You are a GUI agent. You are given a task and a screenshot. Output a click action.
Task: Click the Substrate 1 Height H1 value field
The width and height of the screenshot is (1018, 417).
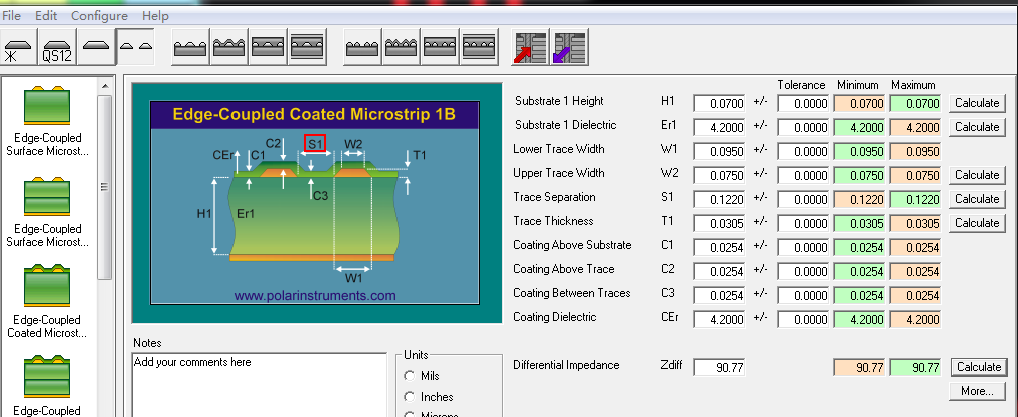(719, 103)
